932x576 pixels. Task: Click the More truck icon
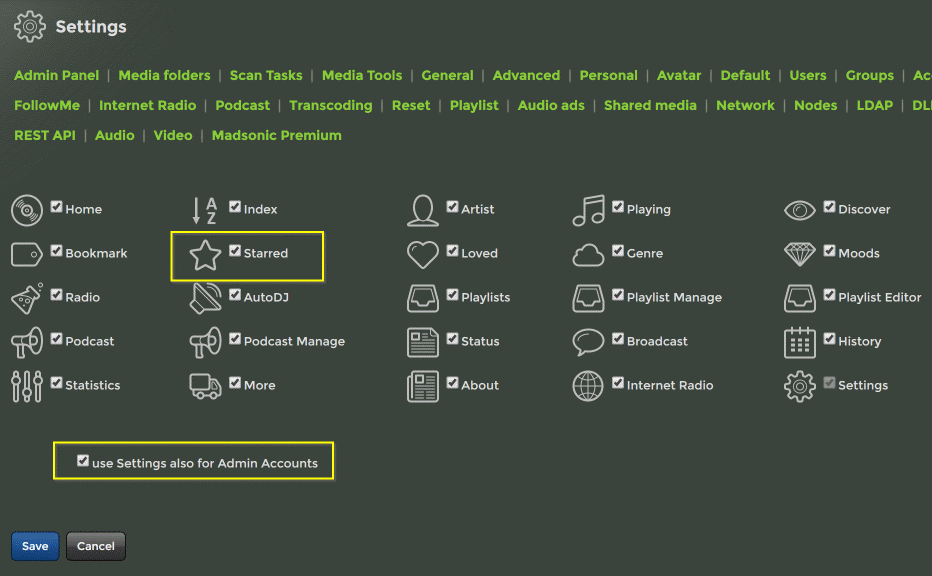click(206, 386)
